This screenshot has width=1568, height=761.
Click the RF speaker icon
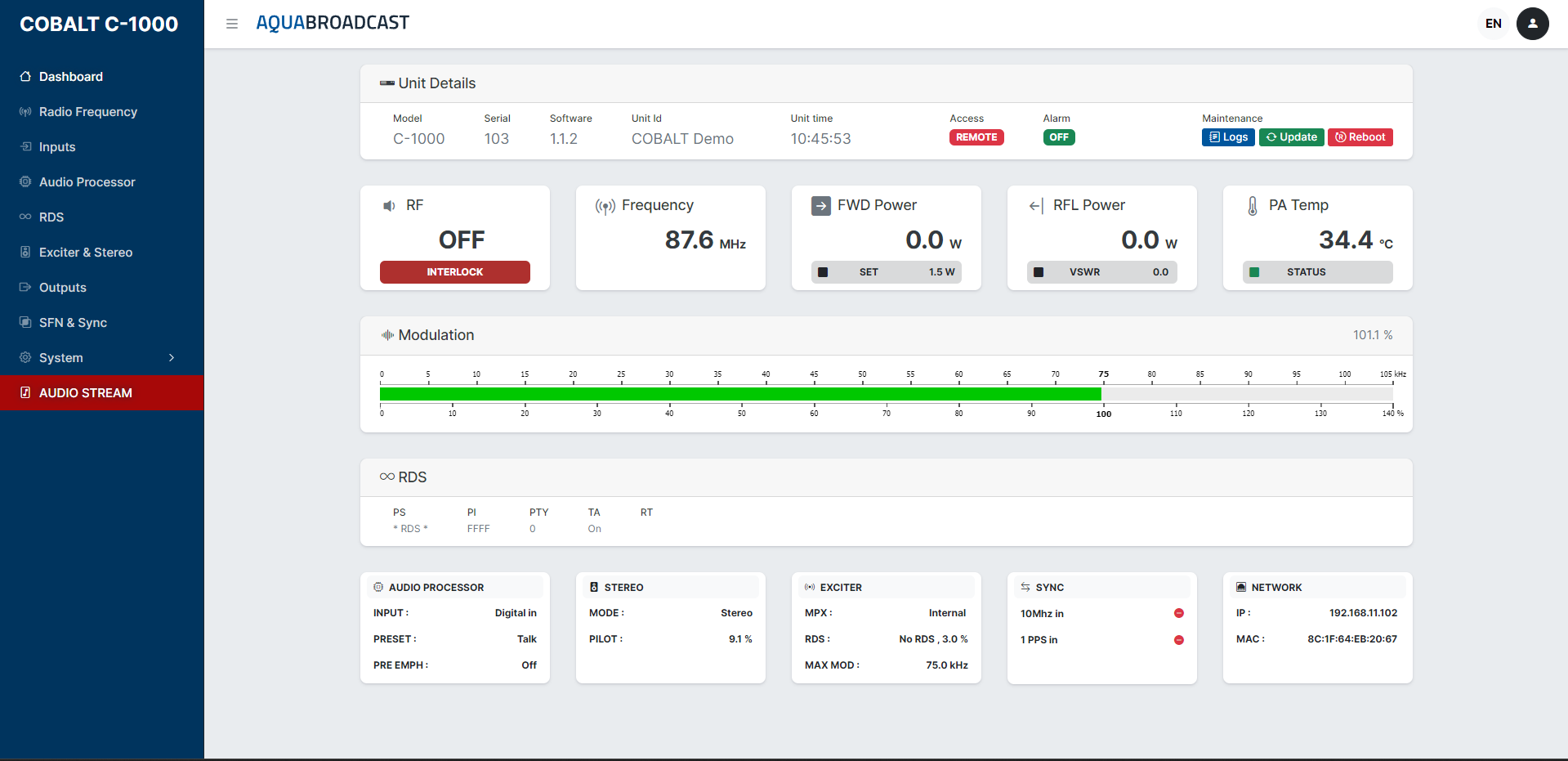point(389,206)
